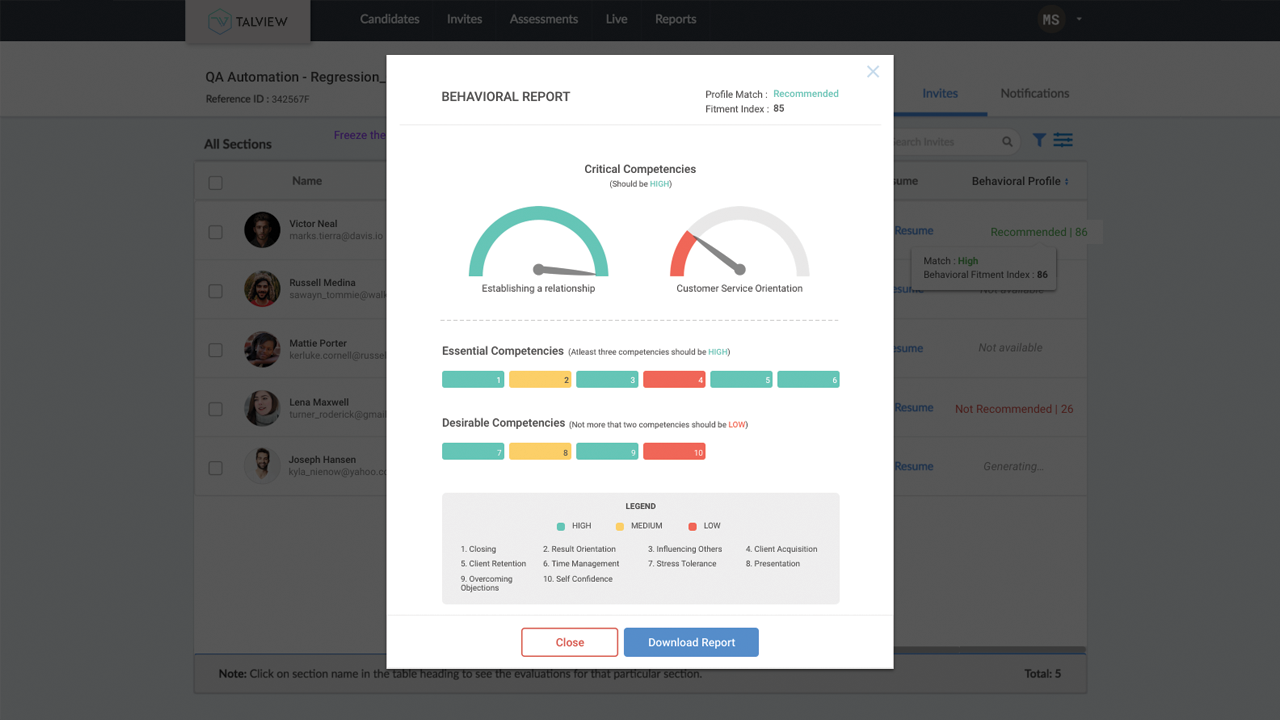The height and width of the screenshot is (720, 1280).
Task: Click Mattie Porter's profile photo
Action: click(x=262, y=349)
